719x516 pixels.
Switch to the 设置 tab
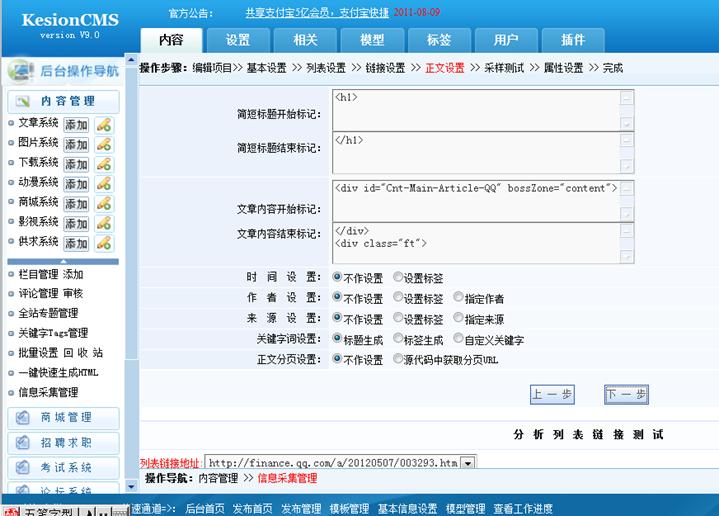[x=238, y=40]
